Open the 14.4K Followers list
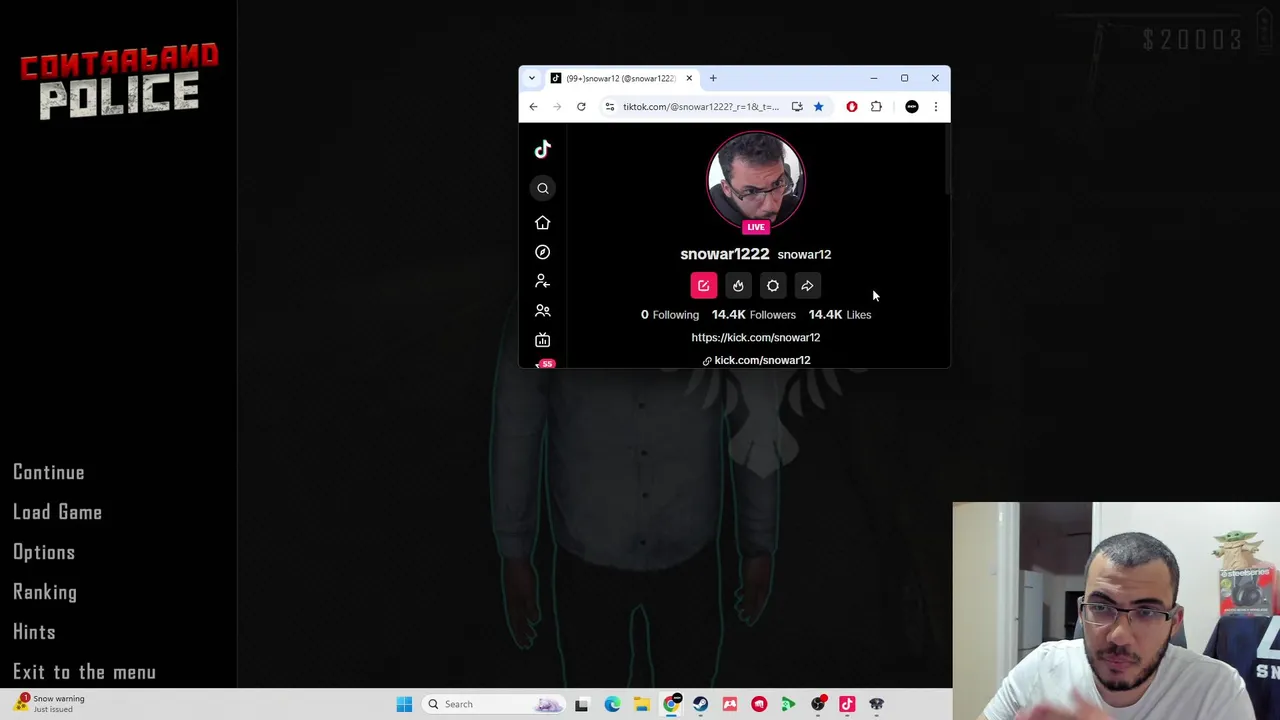 [x=754, y=314]
